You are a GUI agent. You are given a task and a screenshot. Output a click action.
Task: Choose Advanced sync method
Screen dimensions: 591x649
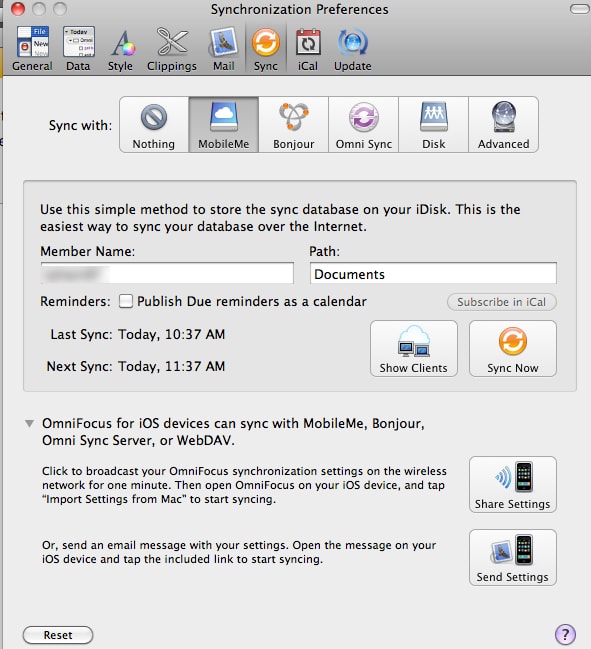click(504, 125)
